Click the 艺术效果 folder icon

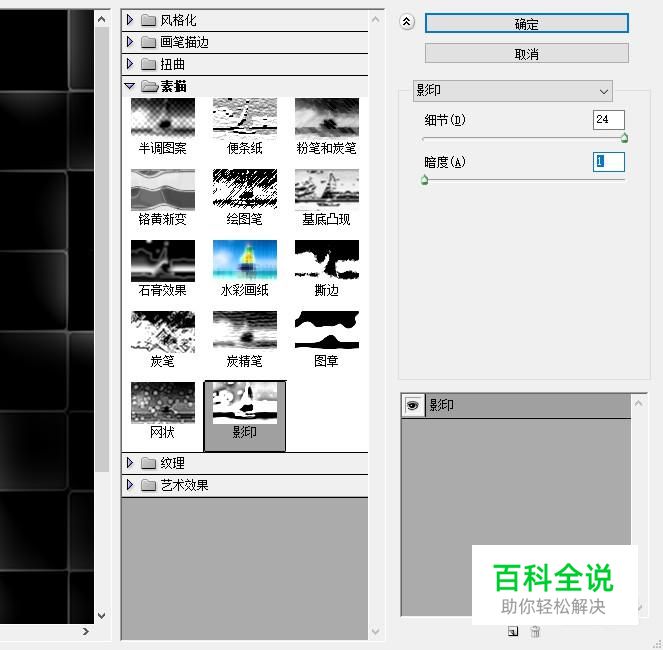[148, 485]
